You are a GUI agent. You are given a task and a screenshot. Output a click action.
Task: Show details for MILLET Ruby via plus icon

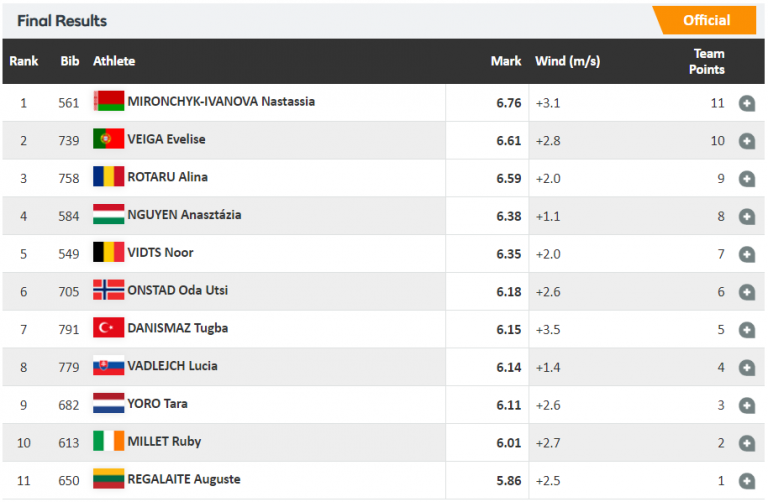tap(746, 443)
